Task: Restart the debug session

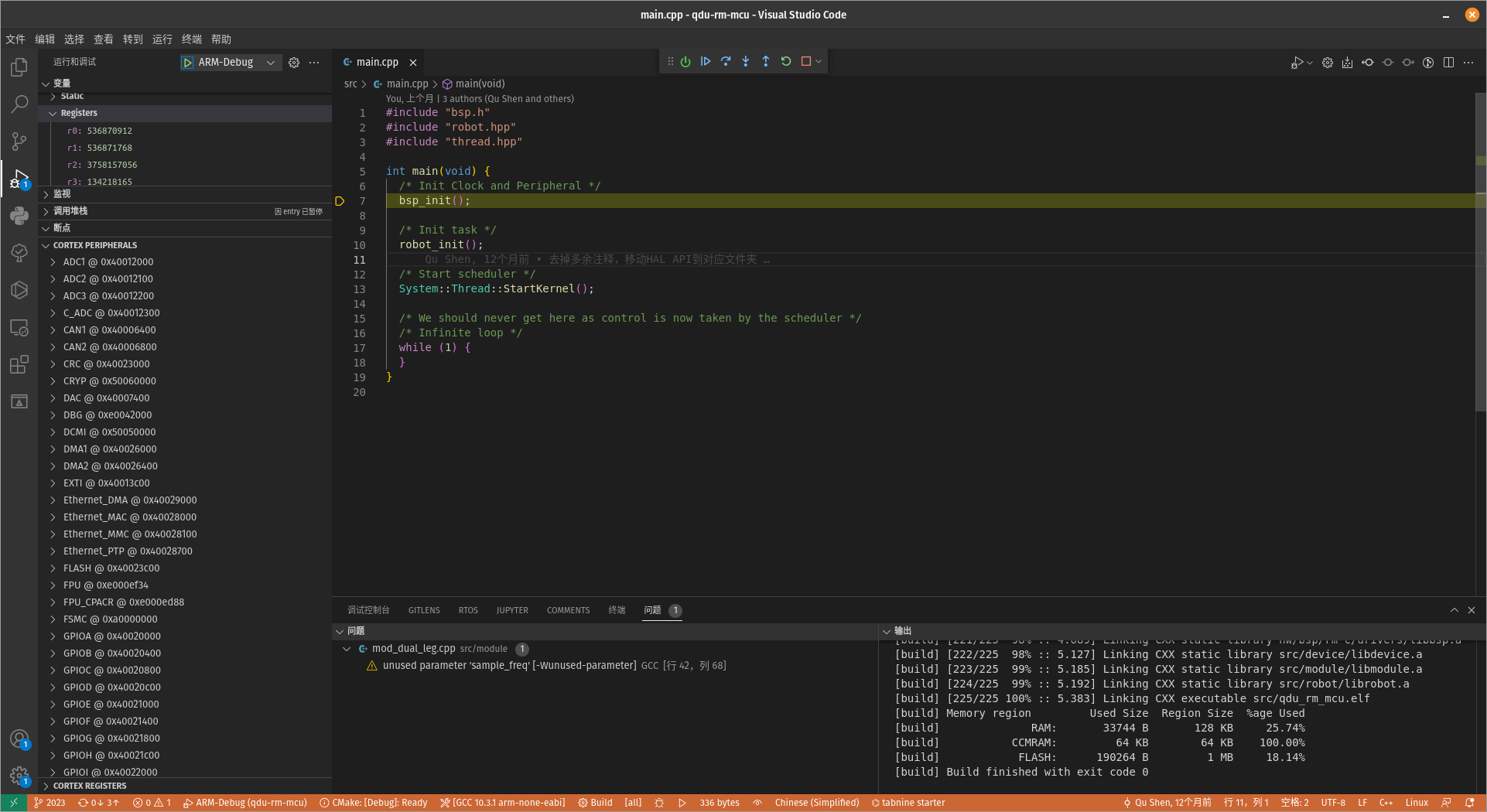Action: [786, 62]
